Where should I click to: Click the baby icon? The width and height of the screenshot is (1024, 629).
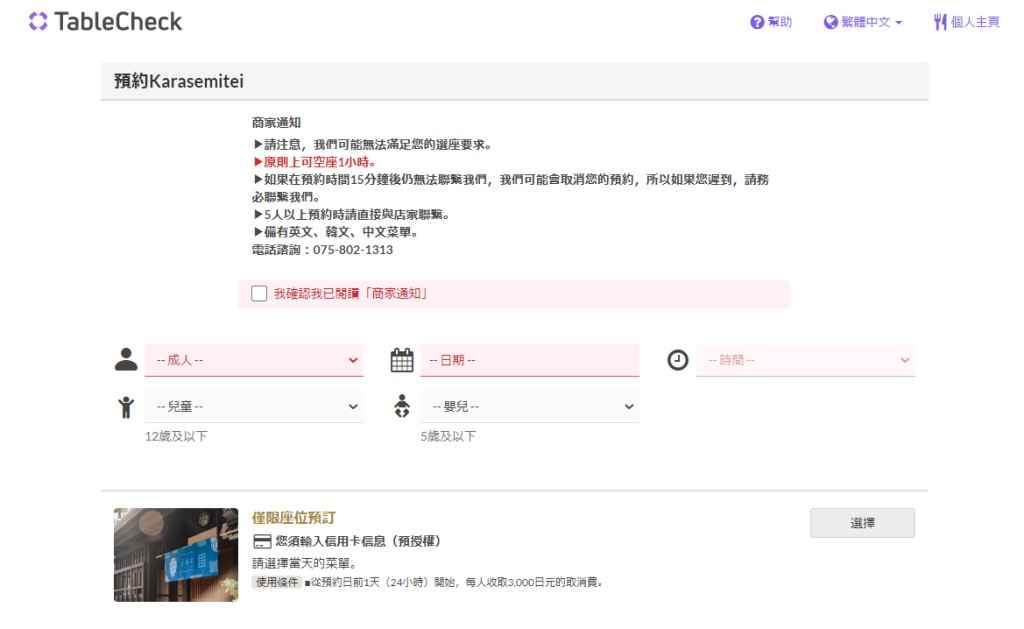coord(402,406)
